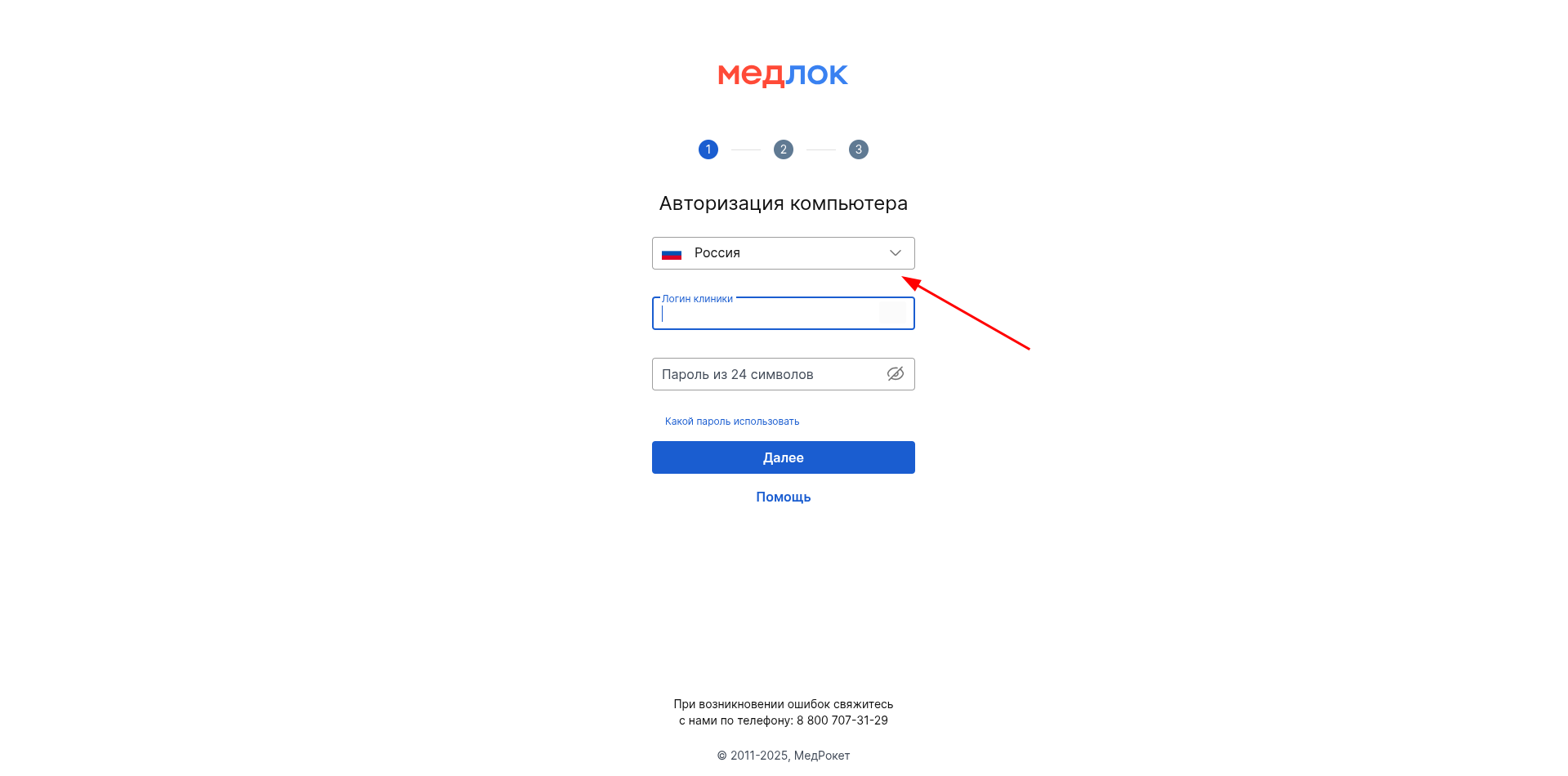The height and width of the screenshot is (776, 1568).
Task: Select step 1 circle in progress indicator
Action: click(x=708, y=149)
